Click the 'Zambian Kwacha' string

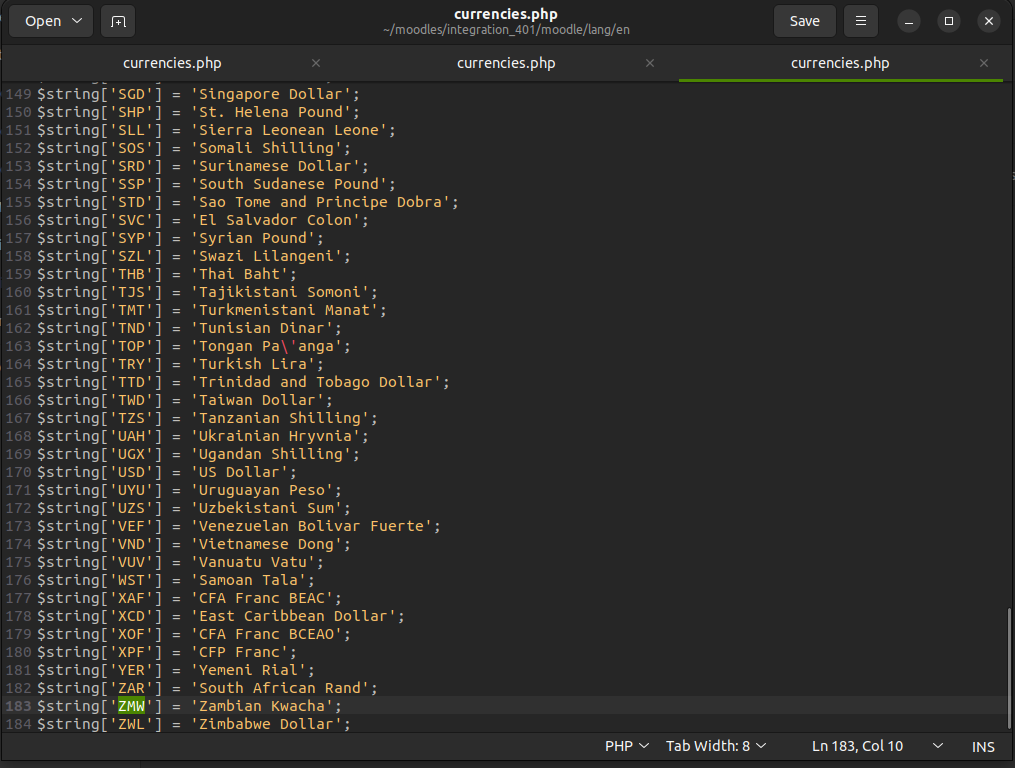[262, 706]
